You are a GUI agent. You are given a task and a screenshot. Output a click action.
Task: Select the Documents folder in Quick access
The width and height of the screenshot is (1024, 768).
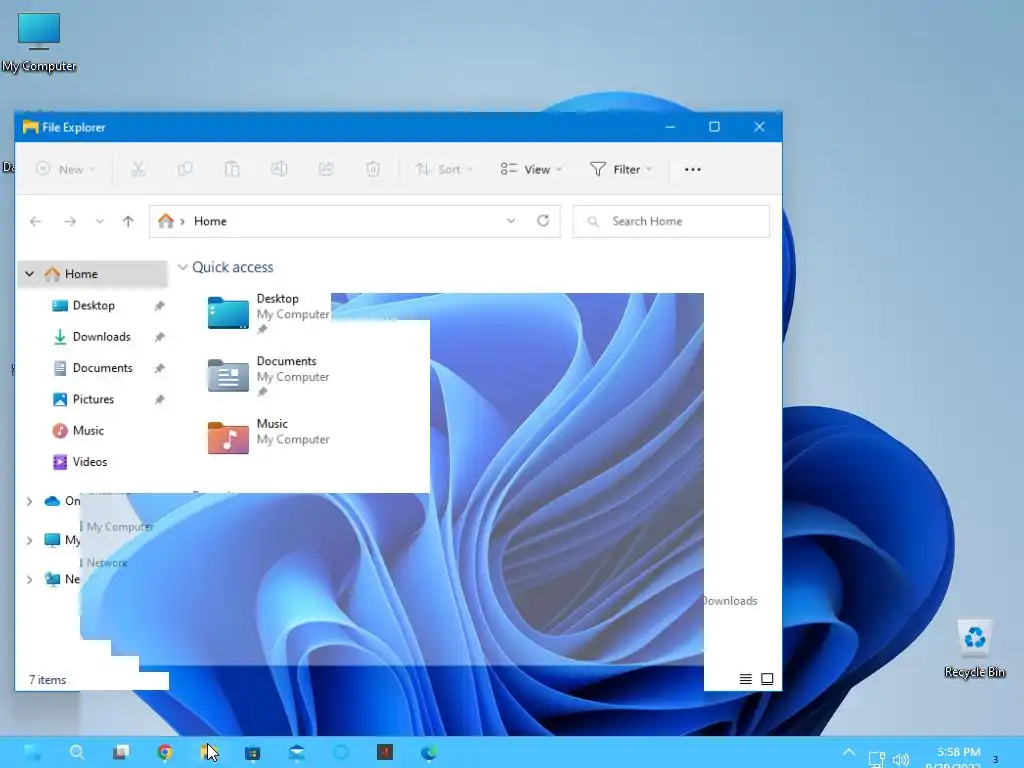coord(268,376)
